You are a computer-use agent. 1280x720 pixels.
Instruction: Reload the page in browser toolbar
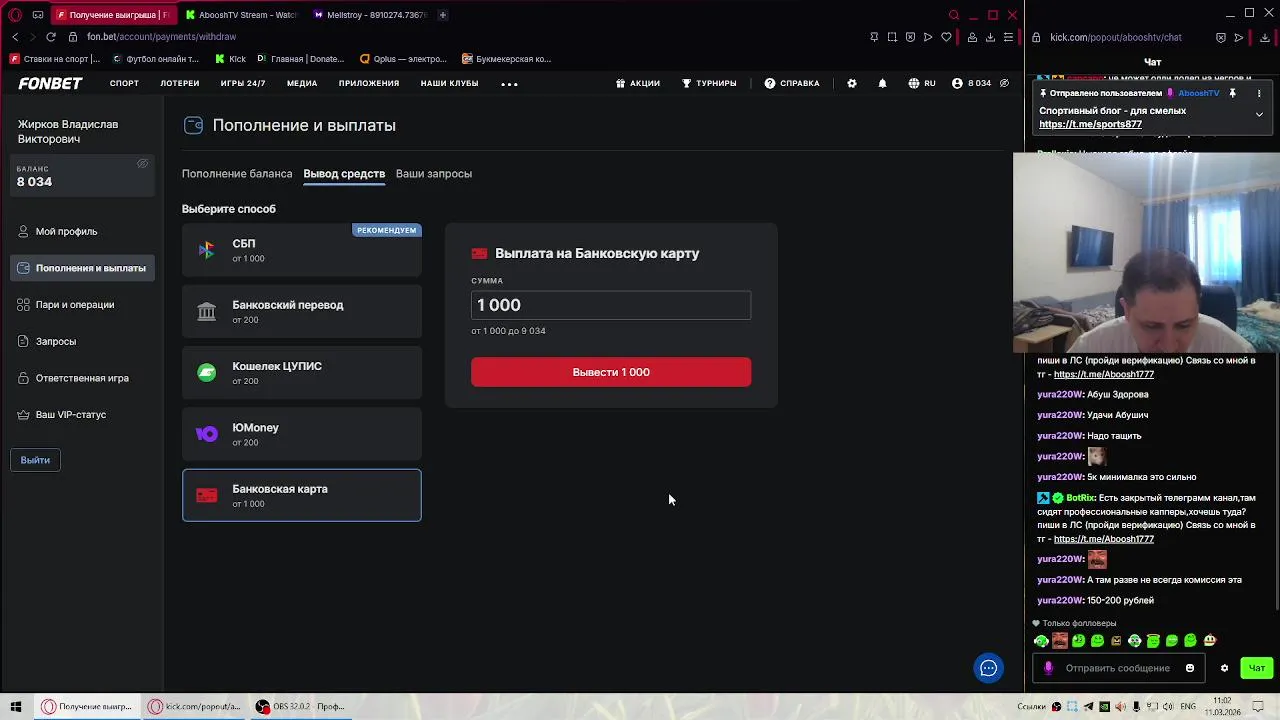tap(51, 37)
